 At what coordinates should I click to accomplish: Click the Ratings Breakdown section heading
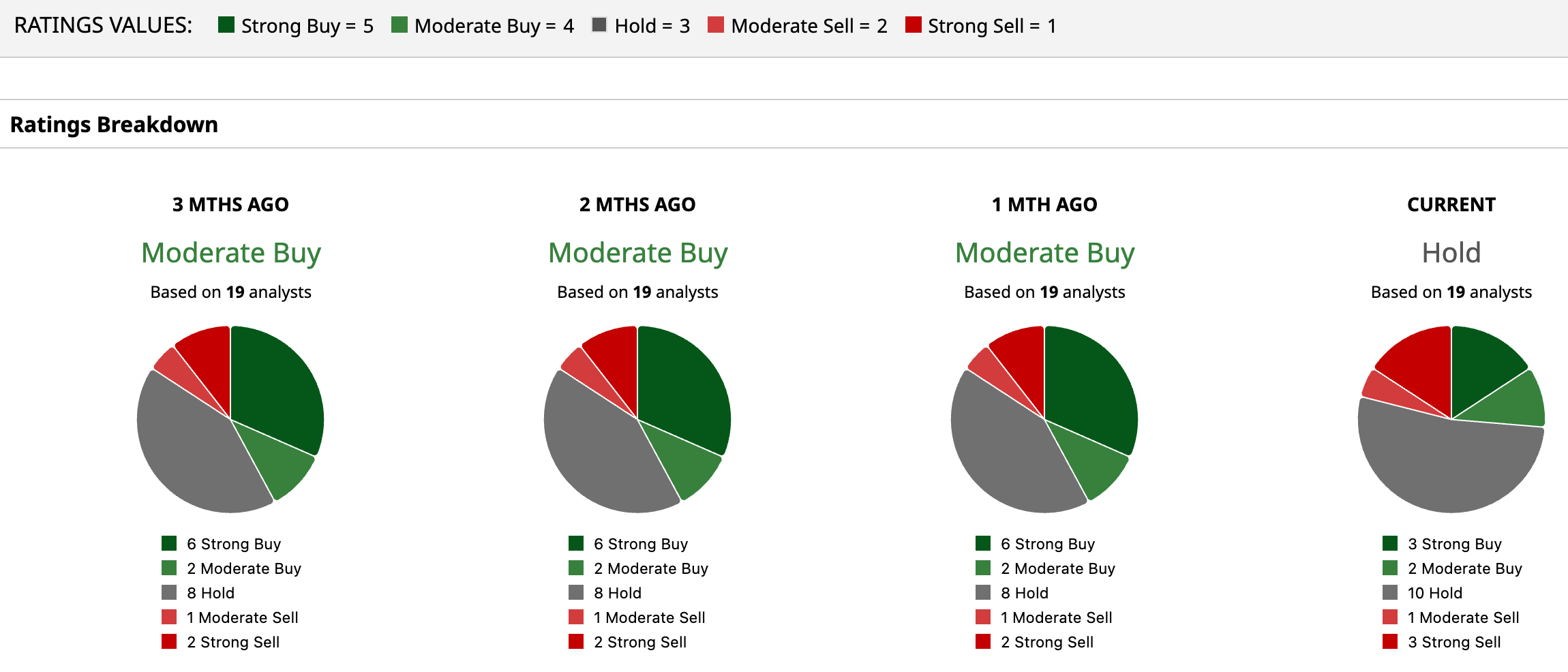click(x=114, y=125)
